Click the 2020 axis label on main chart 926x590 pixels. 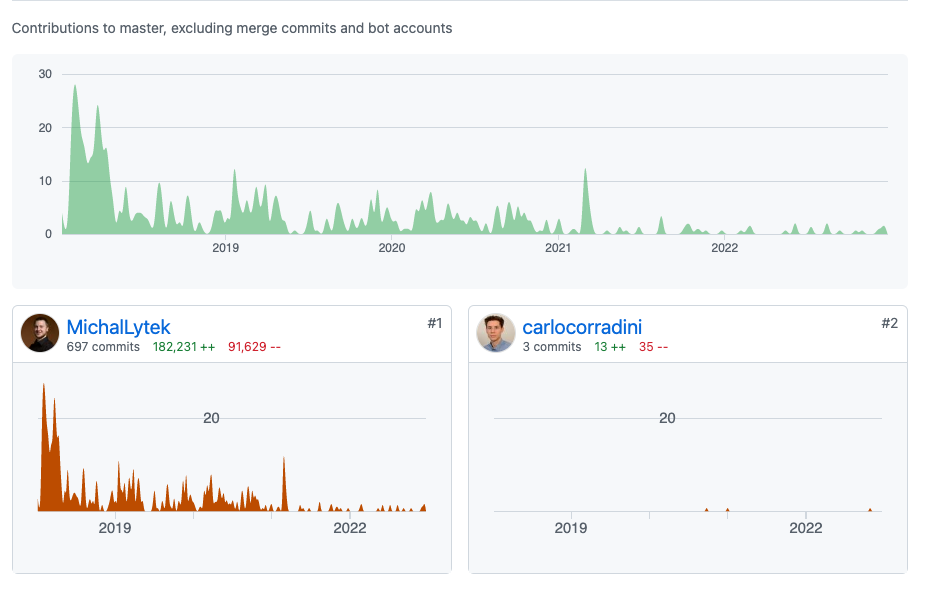392,247
